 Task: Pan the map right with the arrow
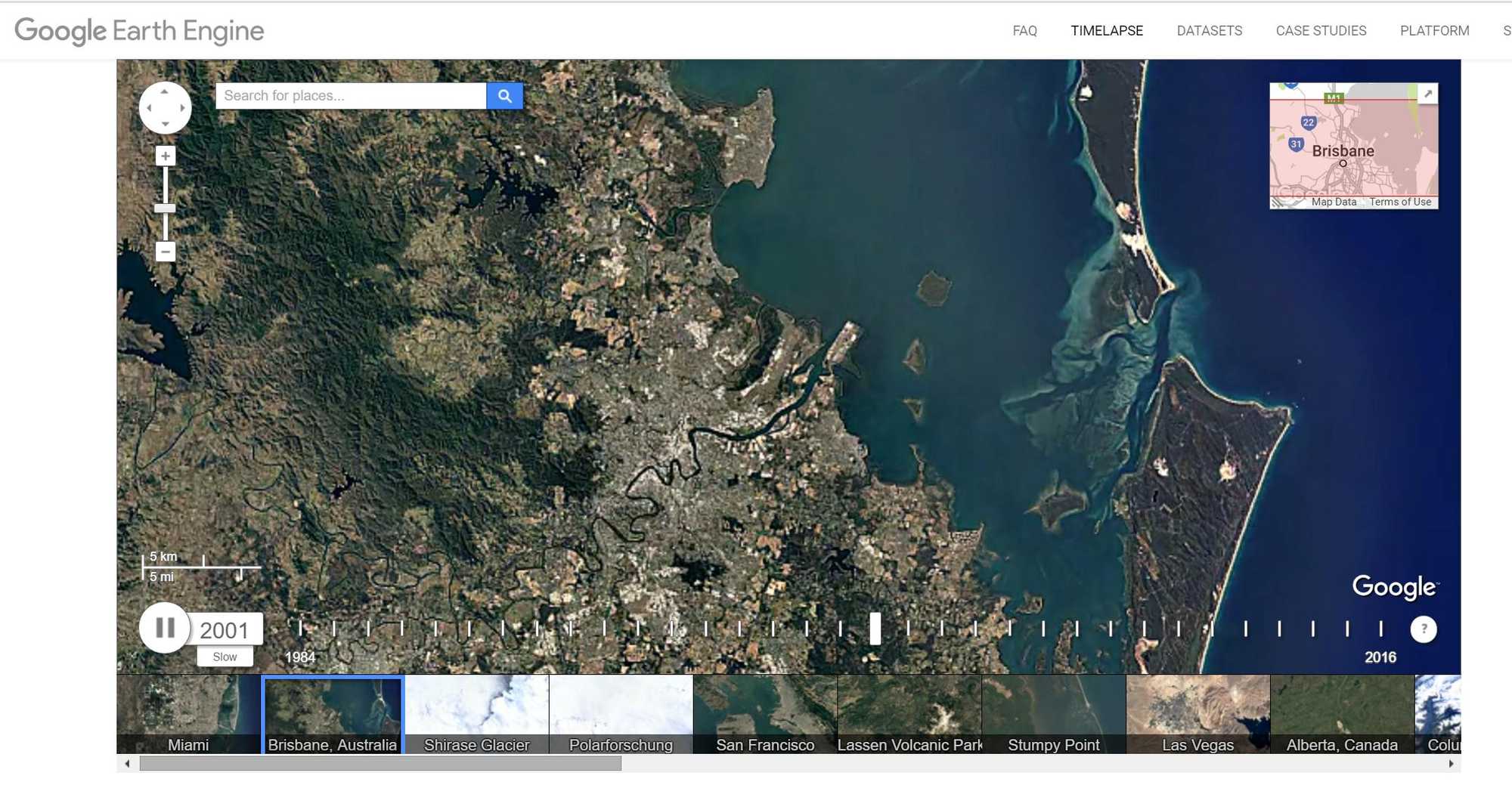181,108
